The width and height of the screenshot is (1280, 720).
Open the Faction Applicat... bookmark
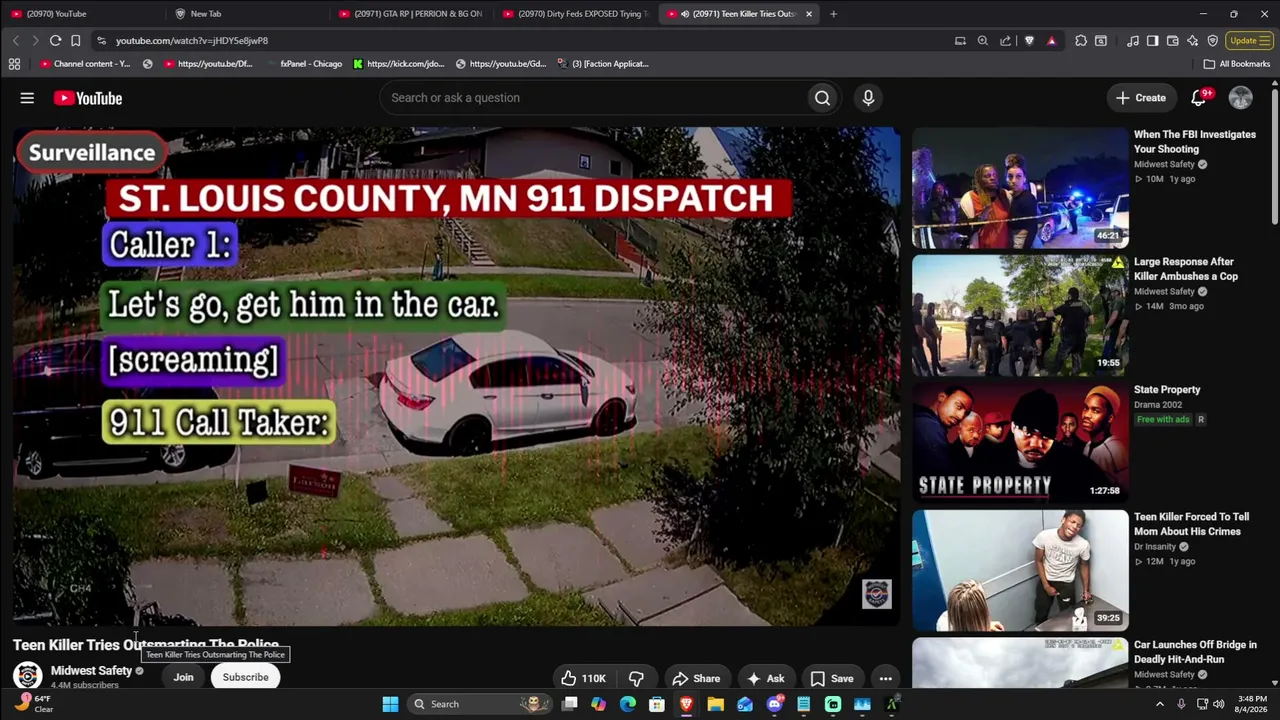point(602,64)
